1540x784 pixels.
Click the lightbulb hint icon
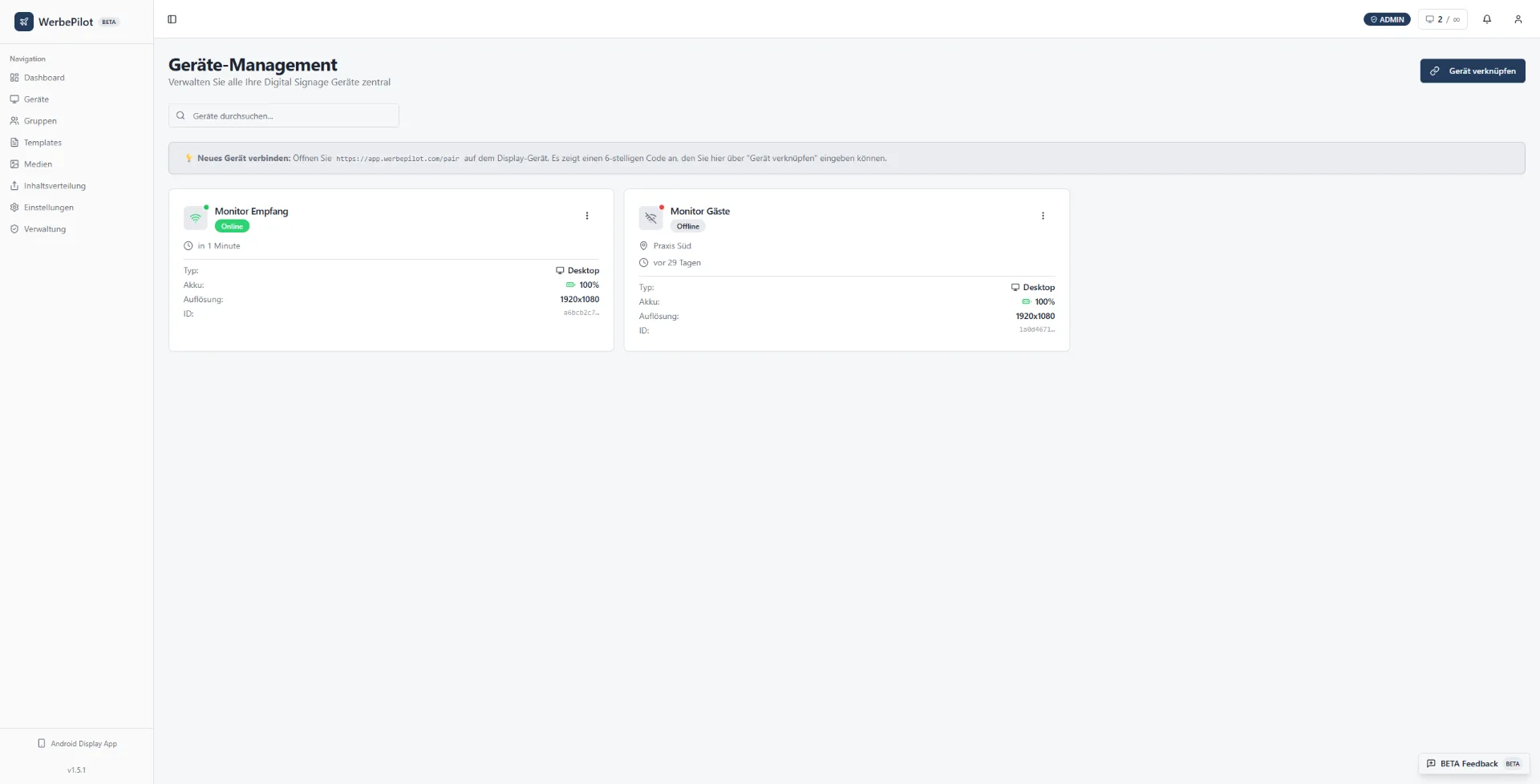(189, 159)
